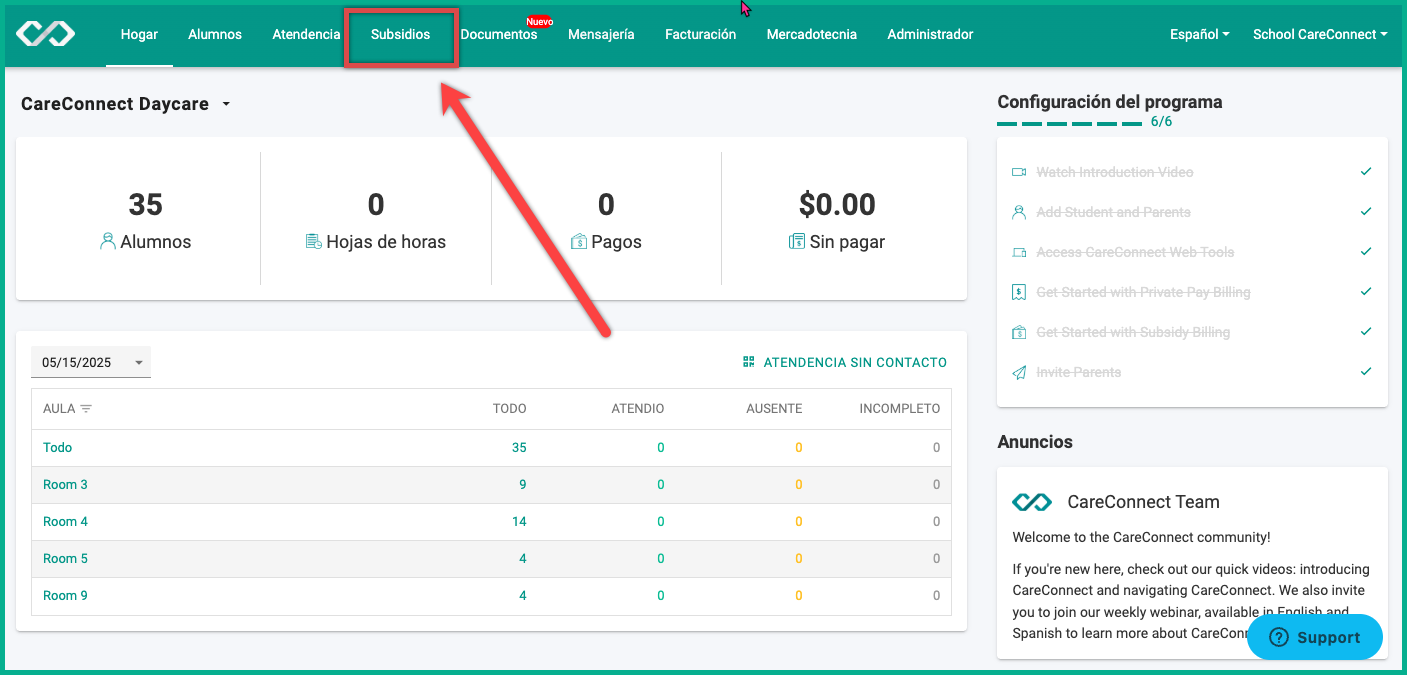The width and height of the screenshot is (1407, 675).
Task: Open the Room 5 link
Action: 65,558
